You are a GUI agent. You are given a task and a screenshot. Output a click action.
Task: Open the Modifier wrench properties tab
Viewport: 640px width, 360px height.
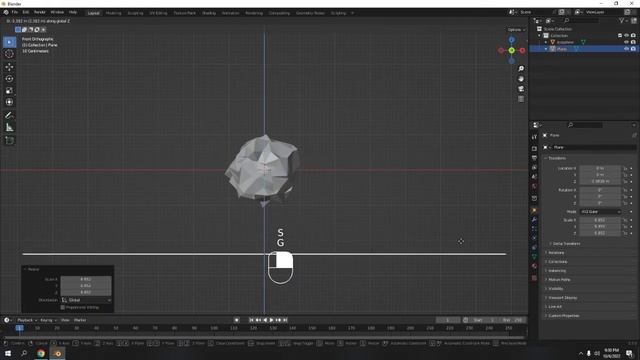click(x=534, y=220)
